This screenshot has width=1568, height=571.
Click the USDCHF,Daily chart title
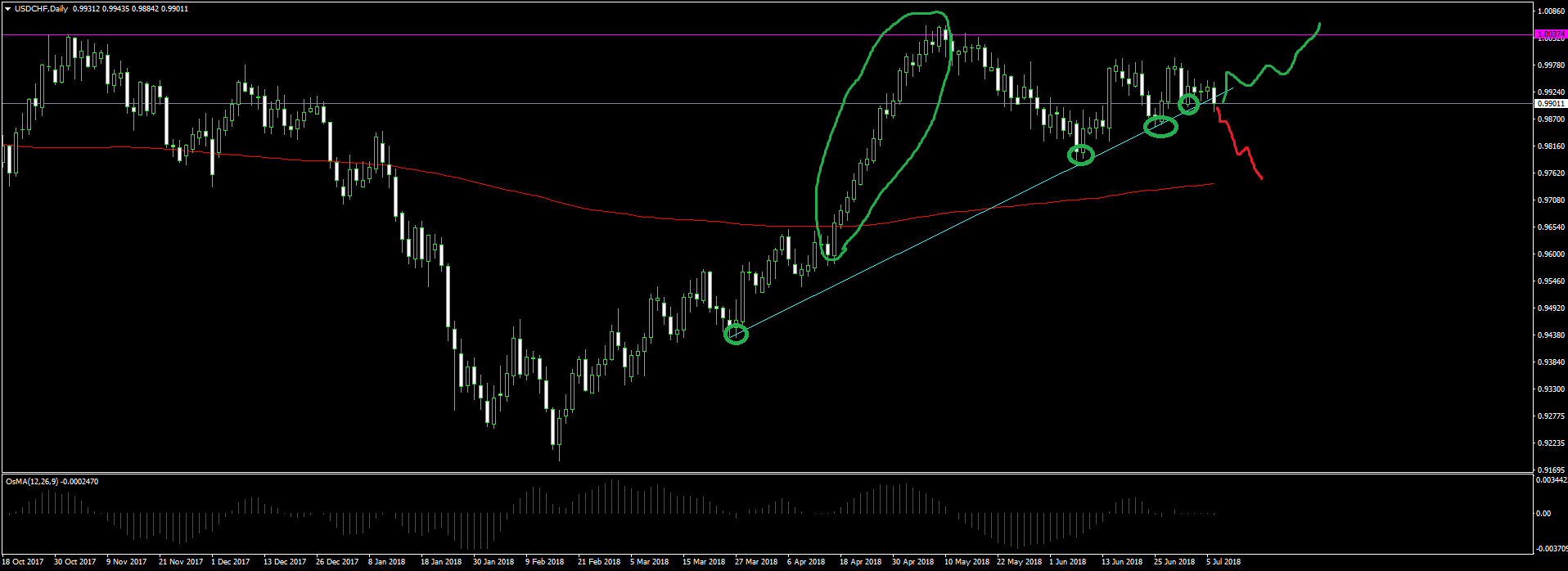(41, 9)
